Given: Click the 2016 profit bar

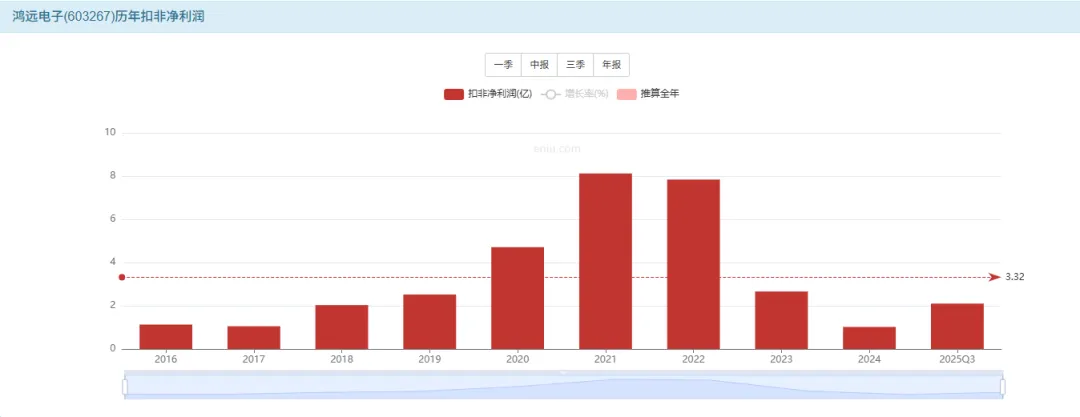Looking at the screenshot, I should [166, 337].
